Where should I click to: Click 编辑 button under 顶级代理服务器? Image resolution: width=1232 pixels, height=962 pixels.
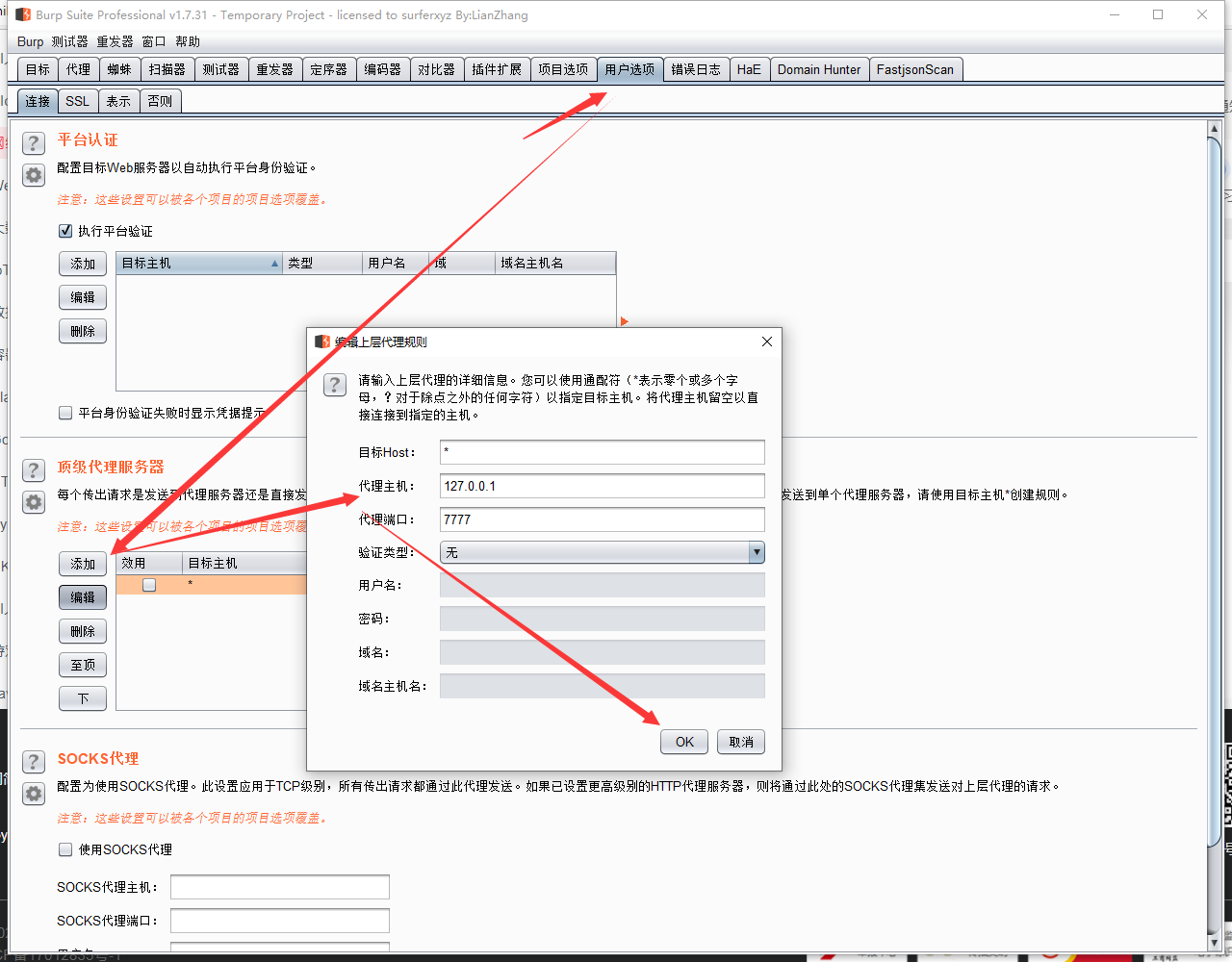pos(83,597)
